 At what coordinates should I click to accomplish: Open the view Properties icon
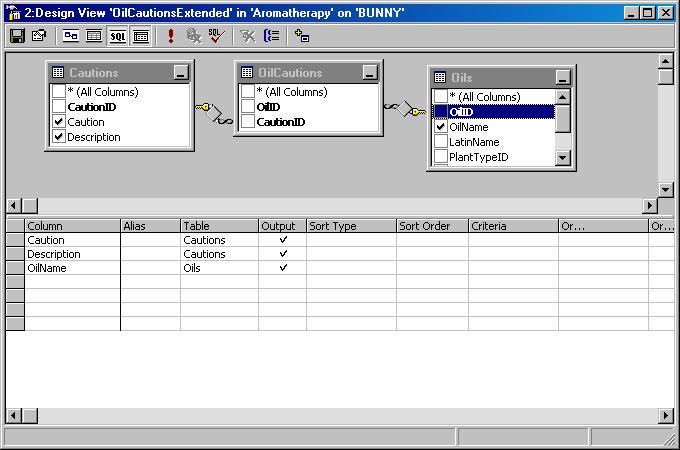click(39, 36)
